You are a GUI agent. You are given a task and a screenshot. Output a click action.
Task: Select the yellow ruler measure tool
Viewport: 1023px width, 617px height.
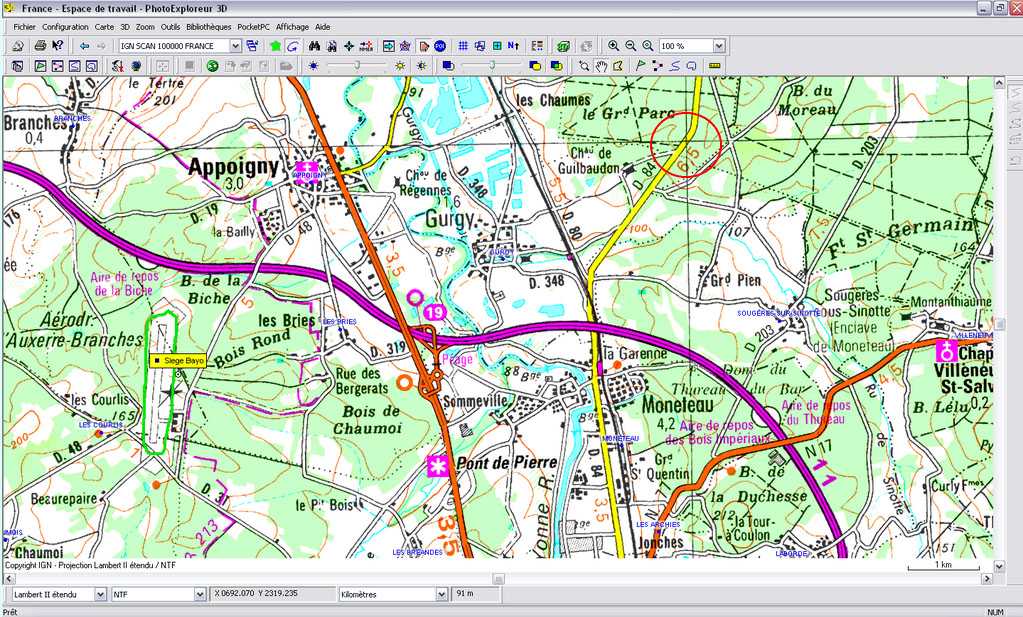714,65
